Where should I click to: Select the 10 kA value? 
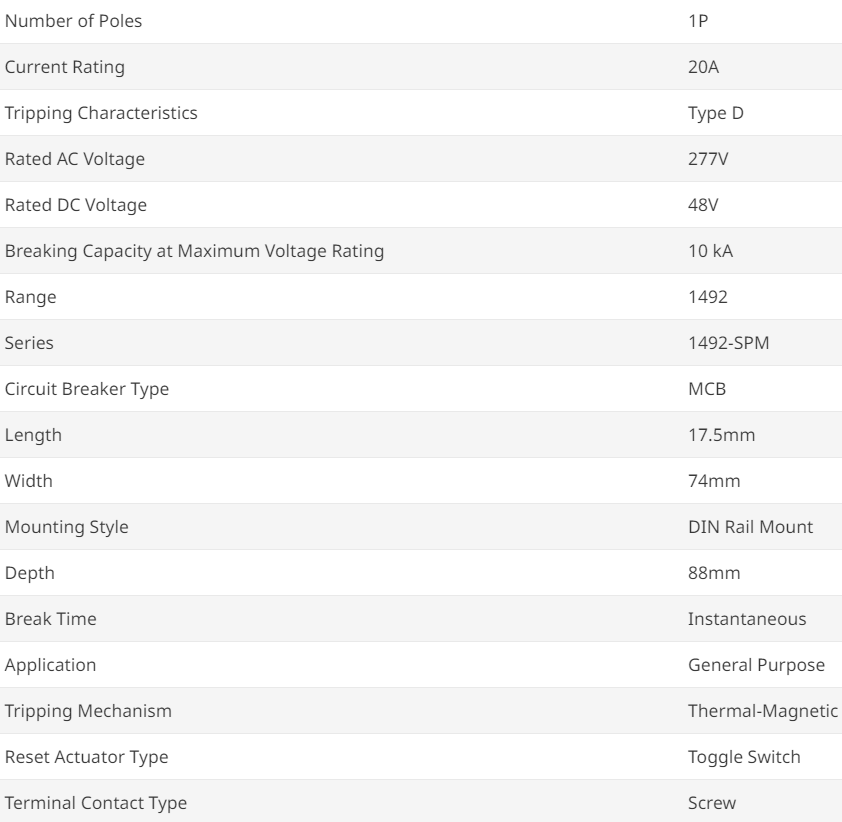coord(710,251)
